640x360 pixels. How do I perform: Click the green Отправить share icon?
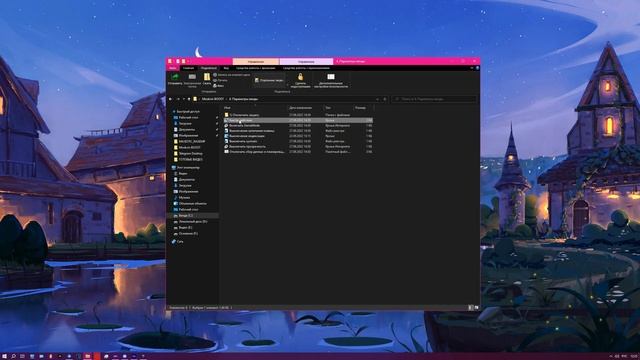175,77
